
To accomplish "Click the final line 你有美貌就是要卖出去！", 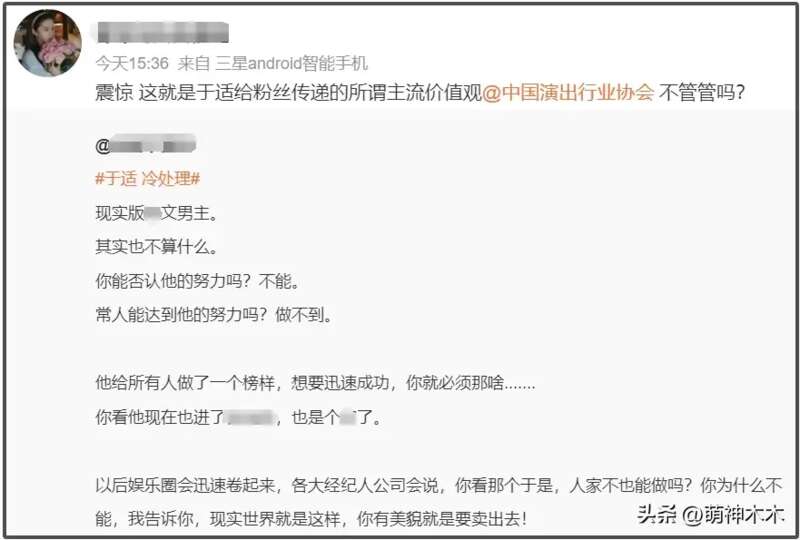I will [x=442, y=519].
